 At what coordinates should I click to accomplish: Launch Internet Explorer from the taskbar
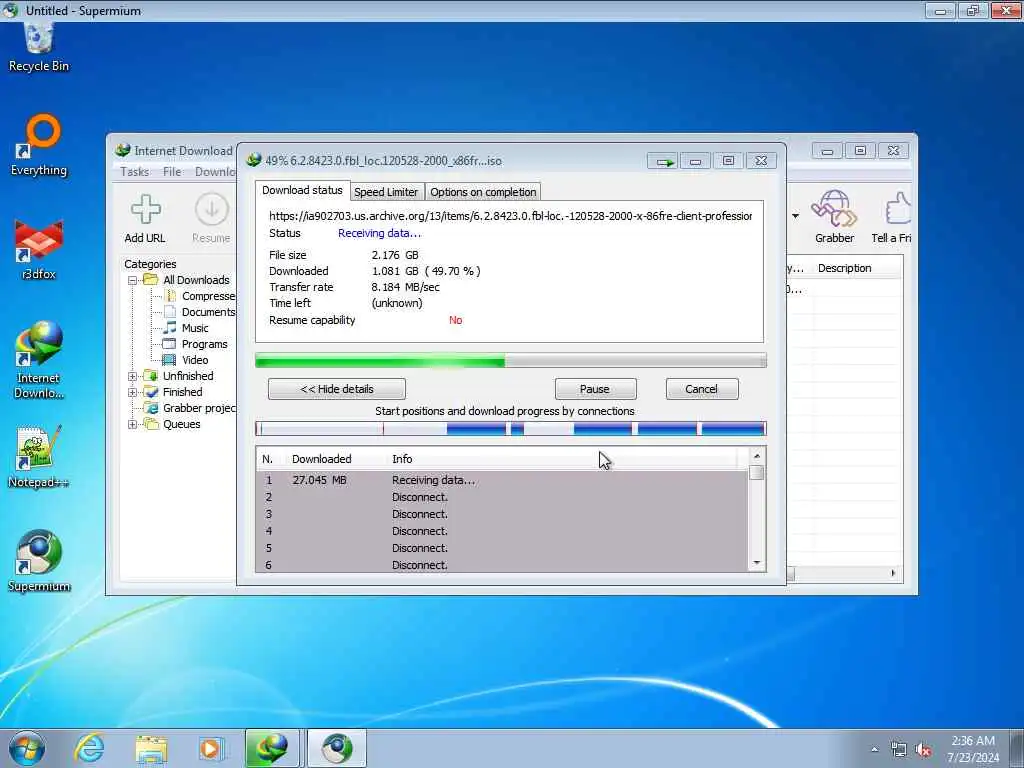click(x=89, y=748)
